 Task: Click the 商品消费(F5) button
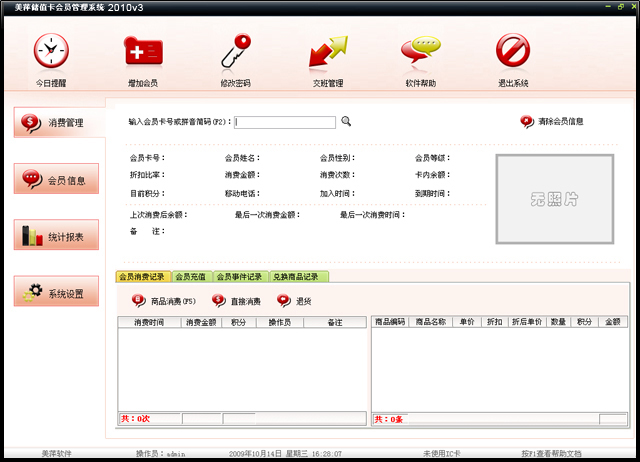[164, 300]
